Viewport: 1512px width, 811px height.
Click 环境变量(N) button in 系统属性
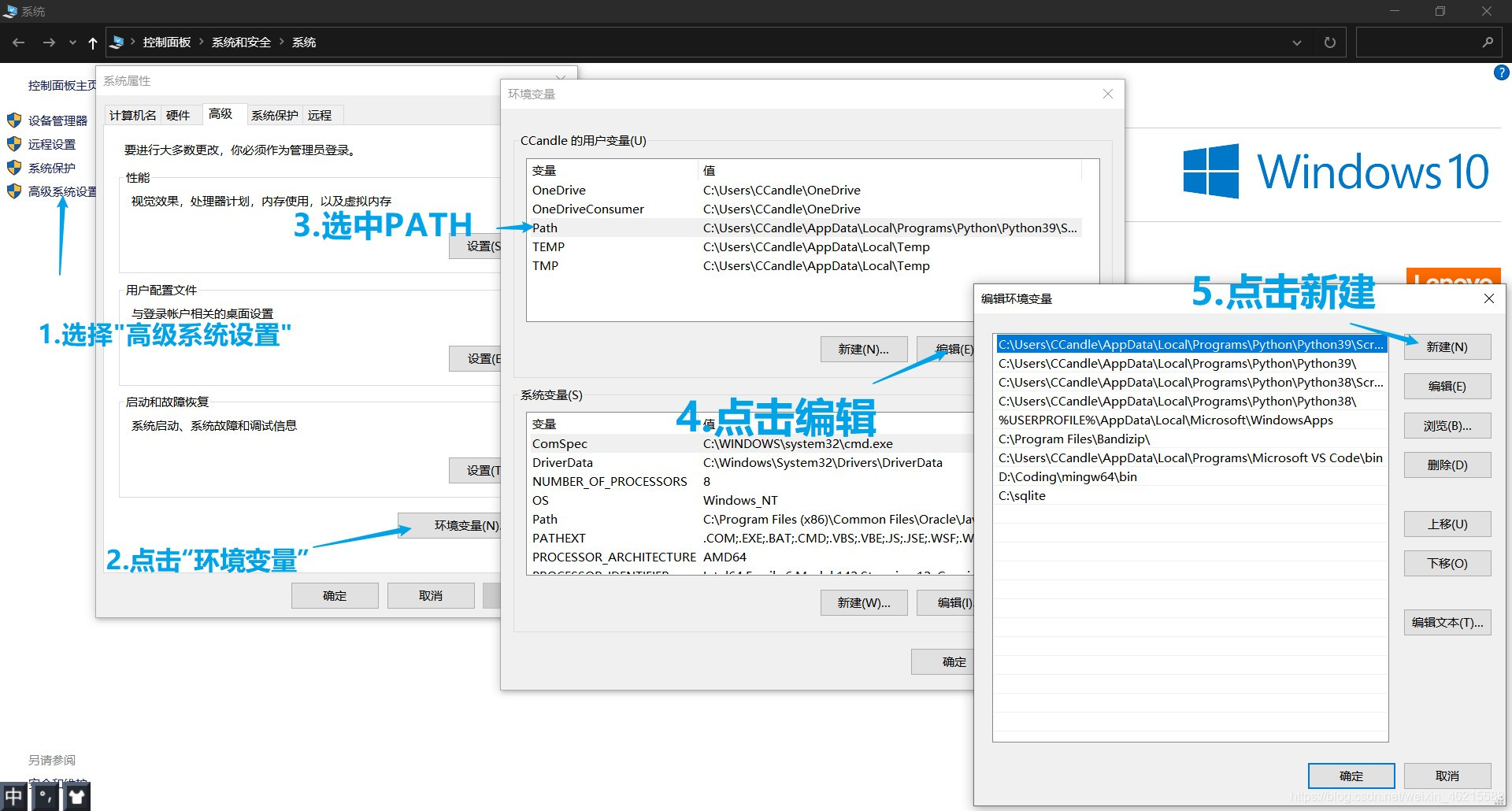click(450, 525)
